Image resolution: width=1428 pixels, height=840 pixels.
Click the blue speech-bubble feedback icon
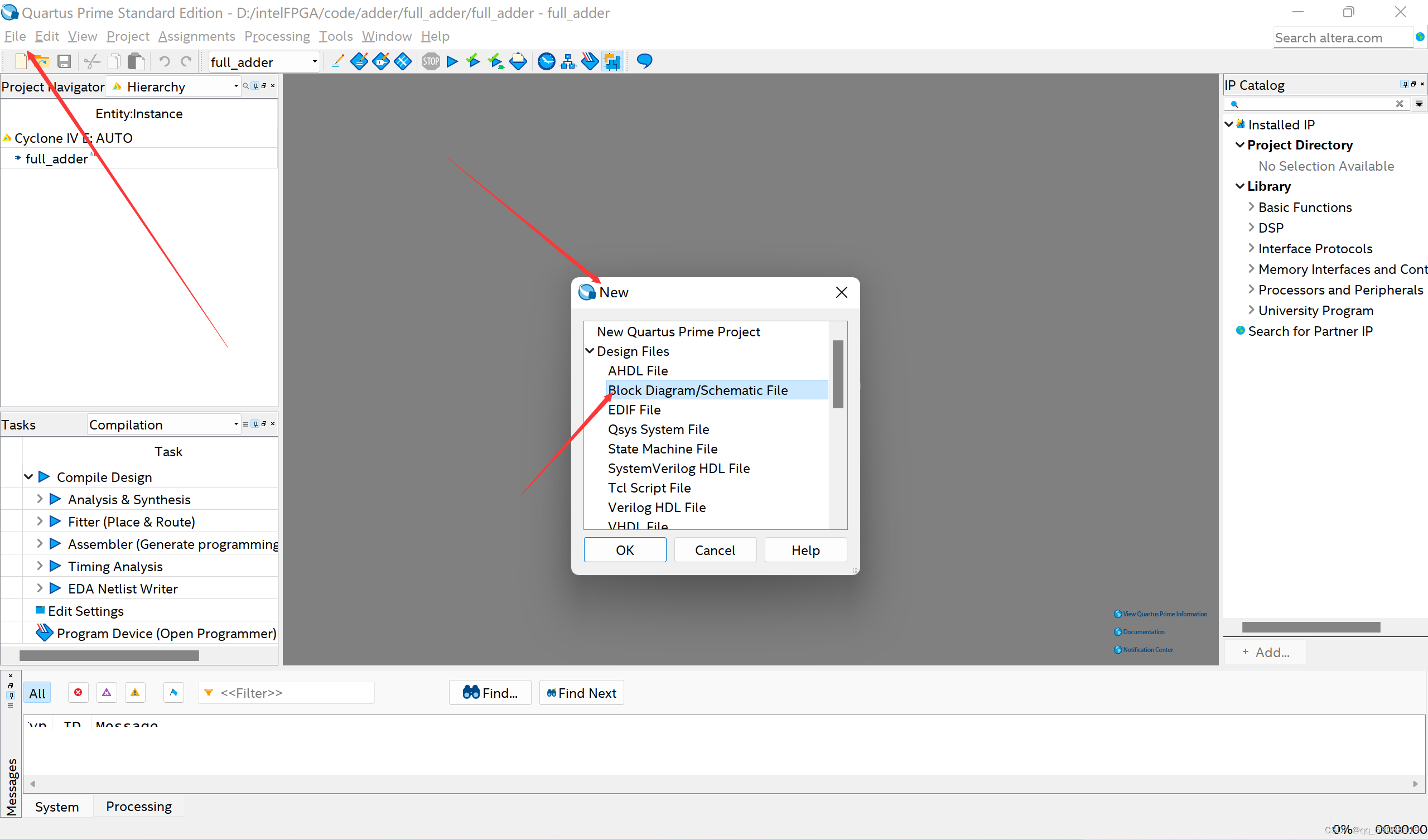644,61
